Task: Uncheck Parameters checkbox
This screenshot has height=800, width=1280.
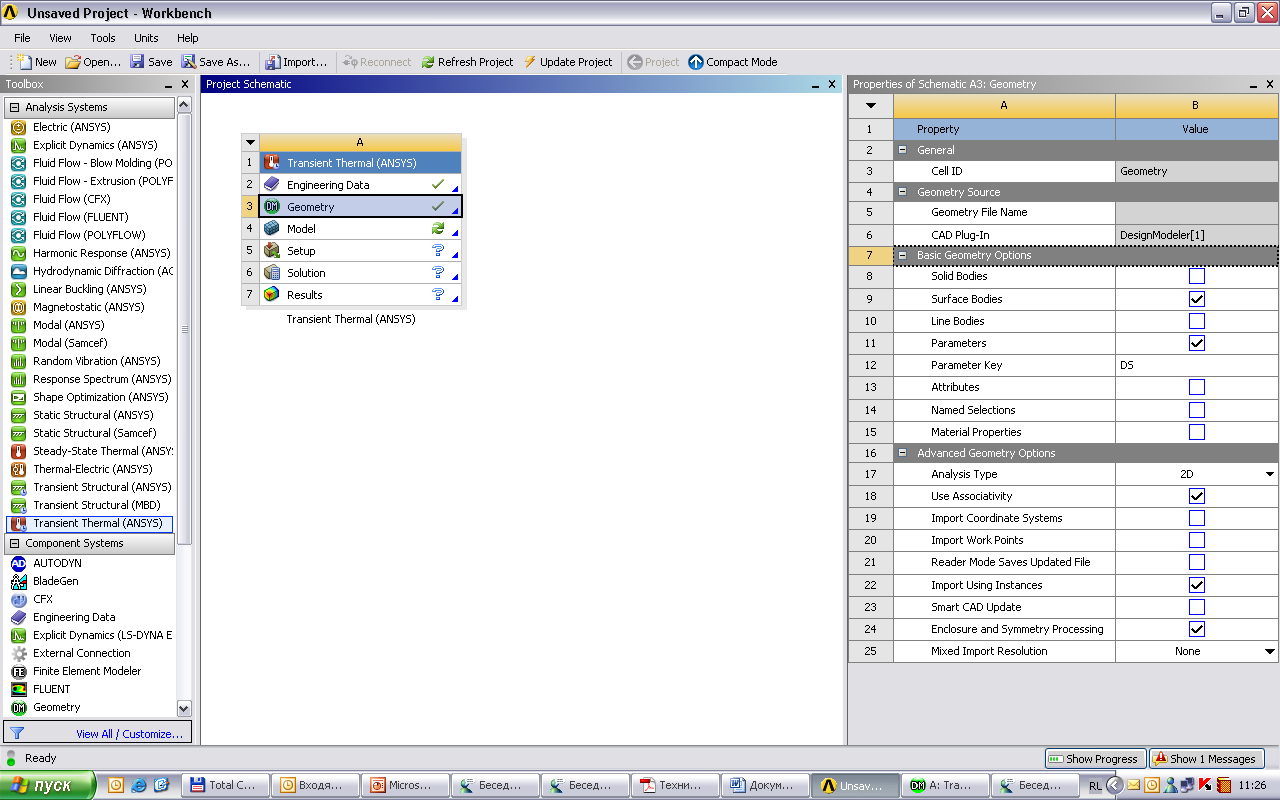Action: coord(1197,343)
